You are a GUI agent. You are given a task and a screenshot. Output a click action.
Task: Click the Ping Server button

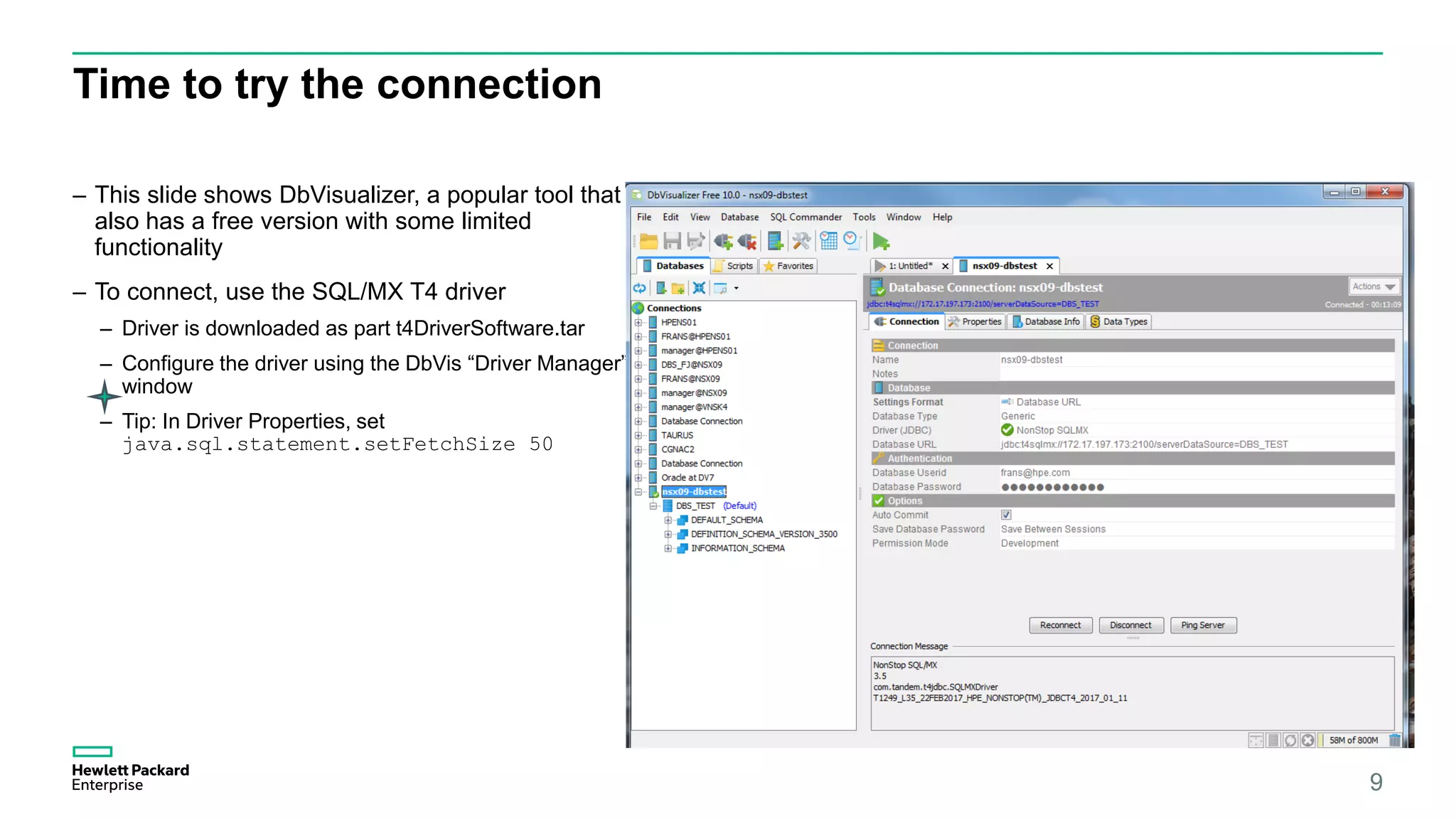1203,626
